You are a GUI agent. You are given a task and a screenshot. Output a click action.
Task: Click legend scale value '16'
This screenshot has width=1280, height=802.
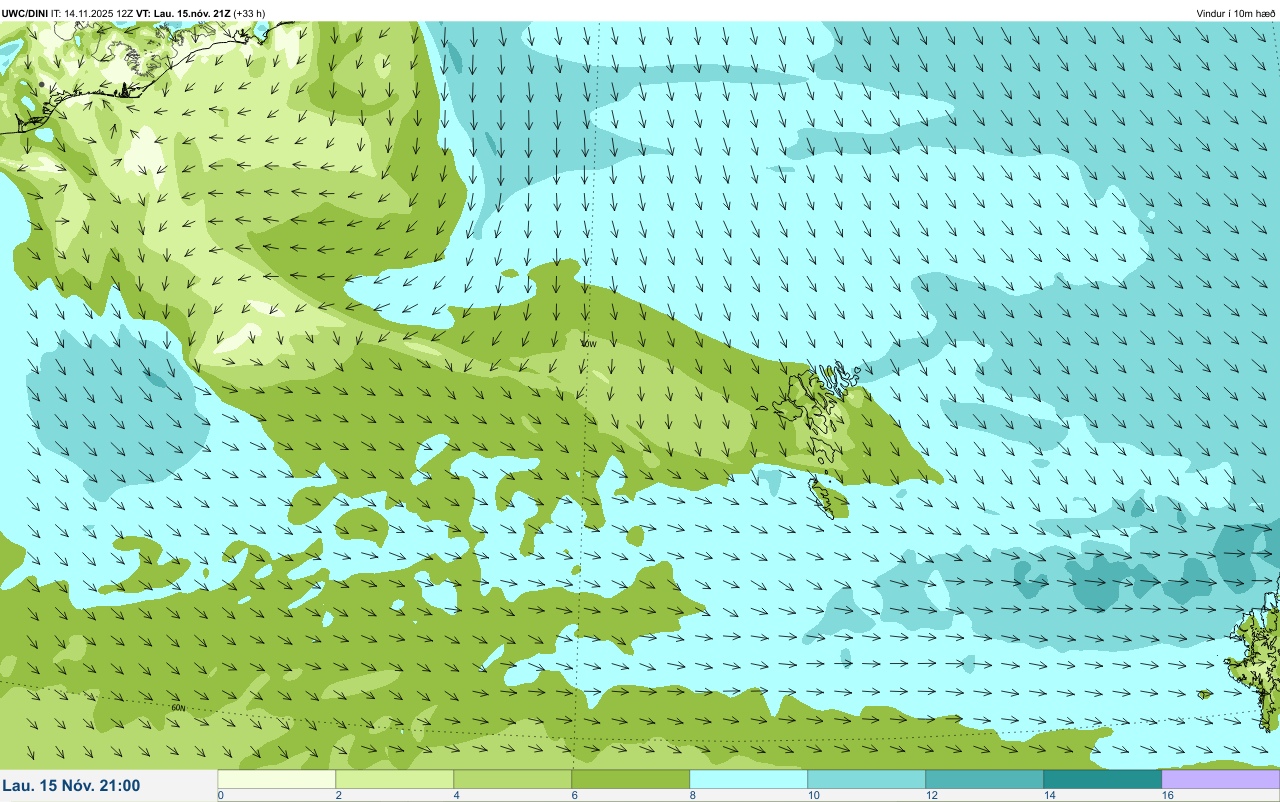click(1167, 795)
